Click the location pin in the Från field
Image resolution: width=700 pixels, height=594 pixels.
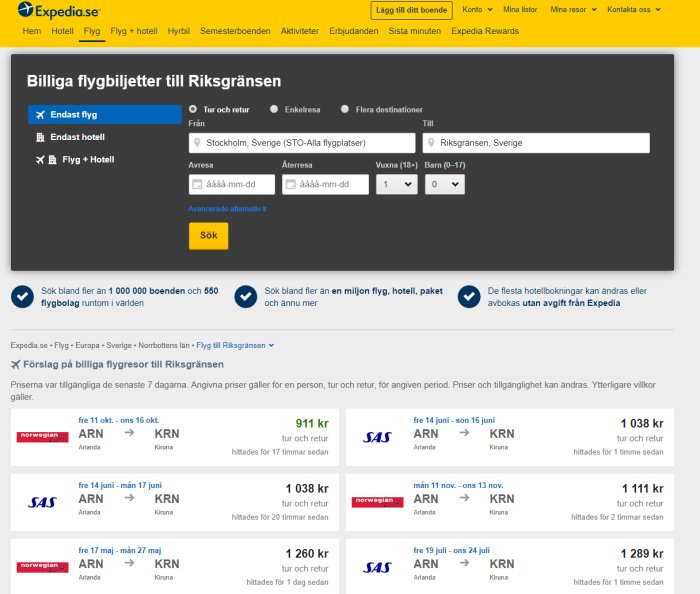click(x=197, y=143)
